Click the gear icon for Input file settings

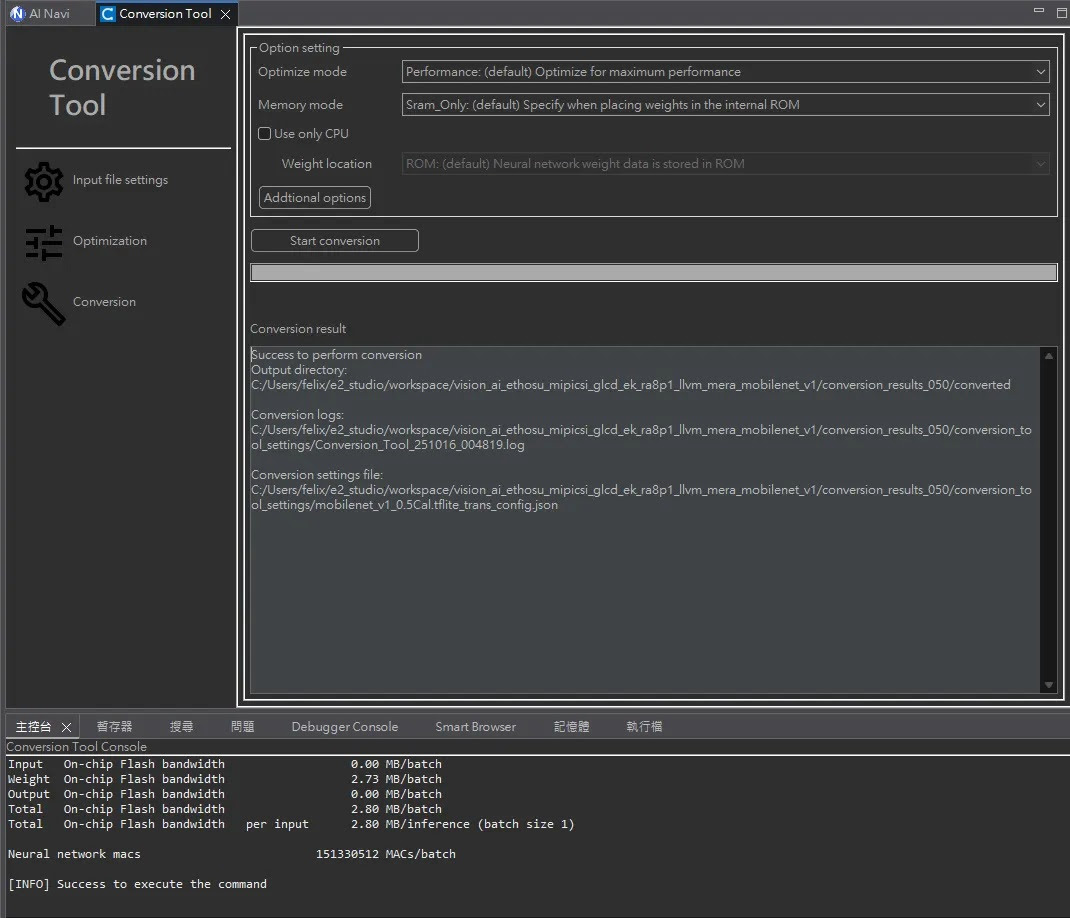[43, 181]
